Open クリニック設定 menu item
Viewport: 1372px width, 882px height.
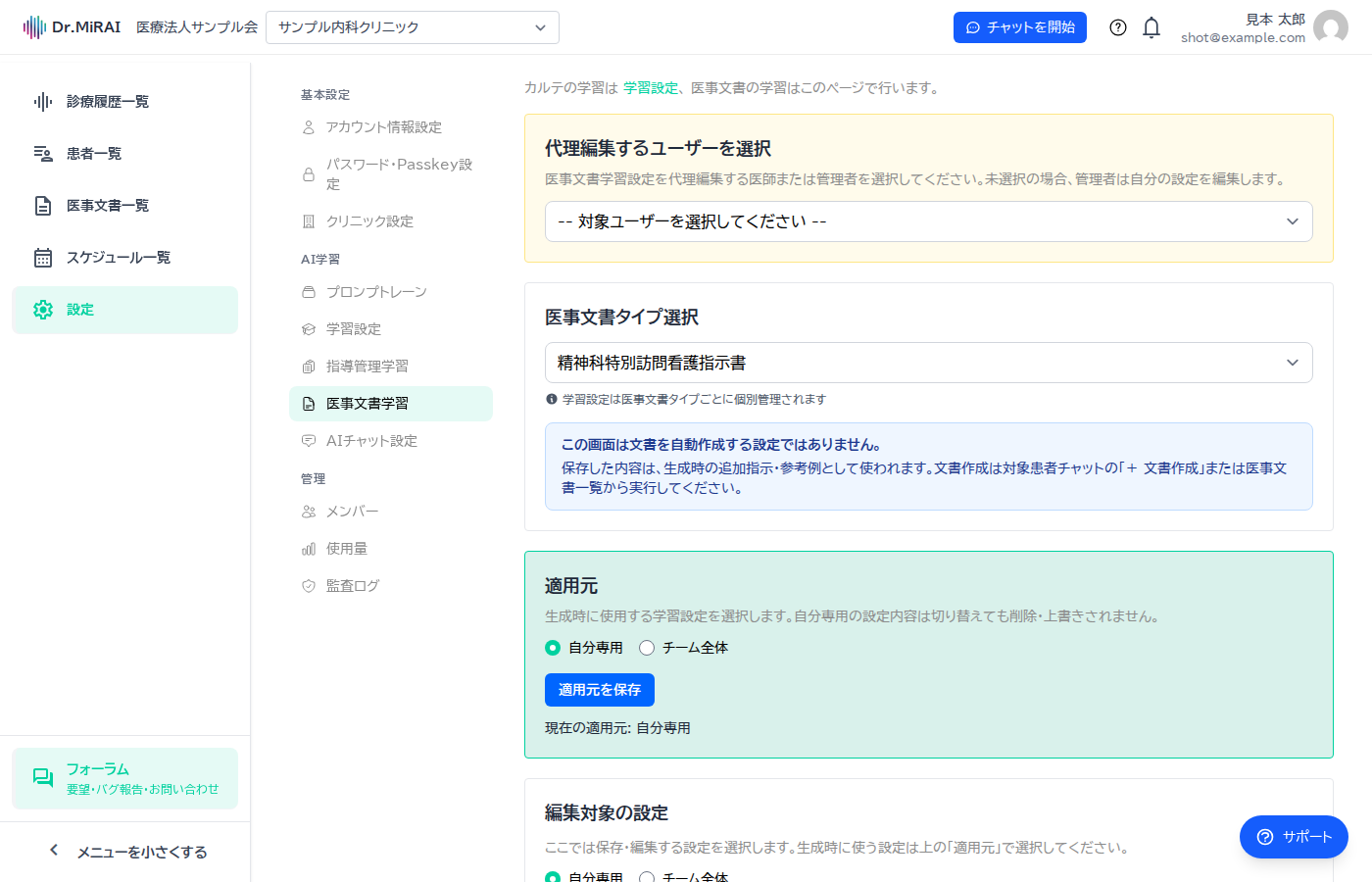pyautogui.click(x=391, y=221)
